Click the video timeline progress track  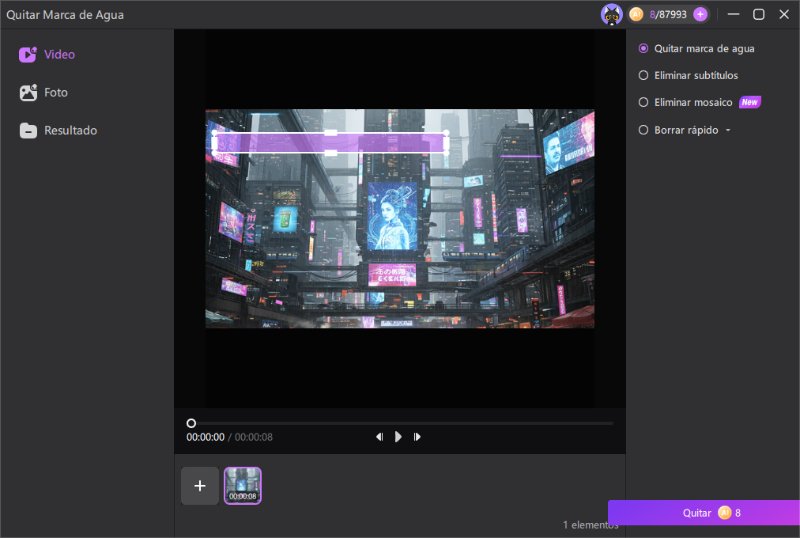click(x=401, y=423)
